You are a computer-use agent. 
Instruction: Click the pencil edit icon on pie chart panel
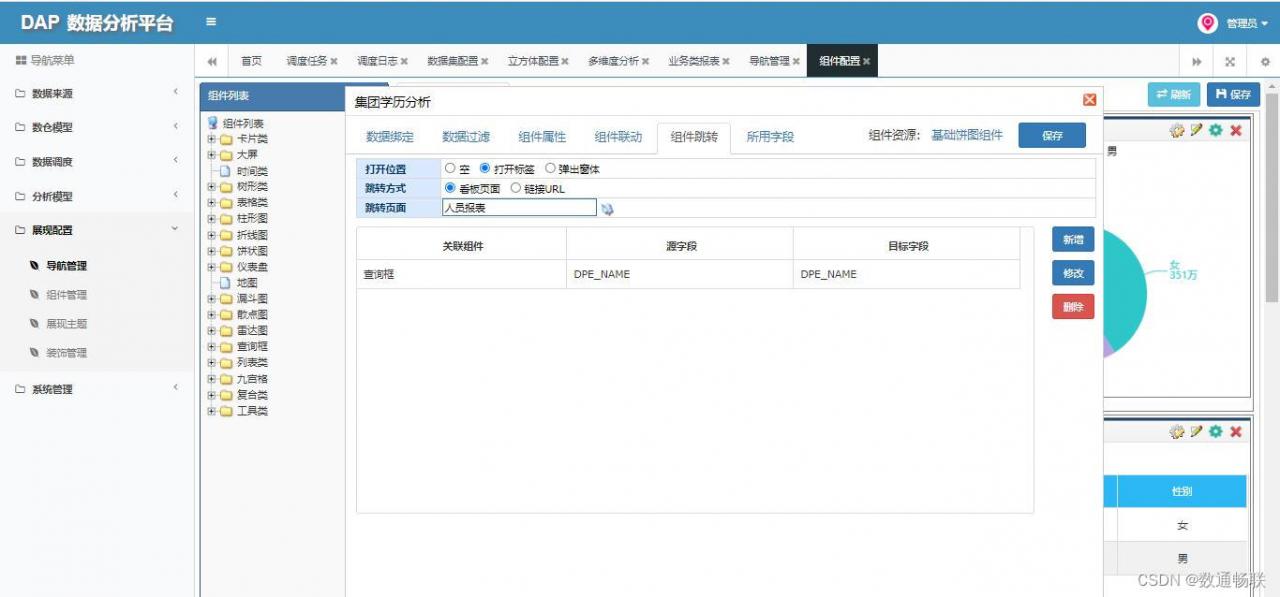1196,130
